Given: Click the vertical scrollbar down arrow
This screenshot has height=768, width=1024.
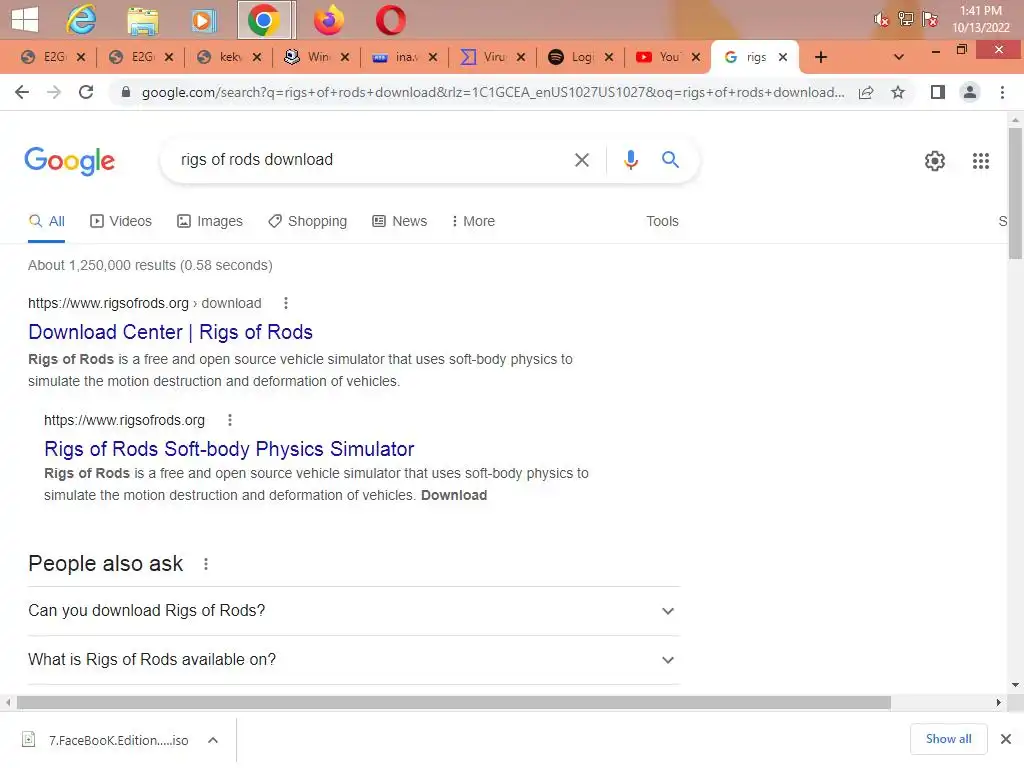Looking at the screenshot, I should coord(1015,685).
